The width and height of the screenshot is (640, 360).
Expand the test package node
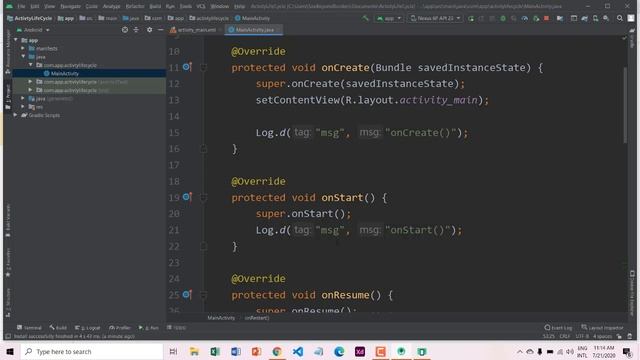point(30,90)
